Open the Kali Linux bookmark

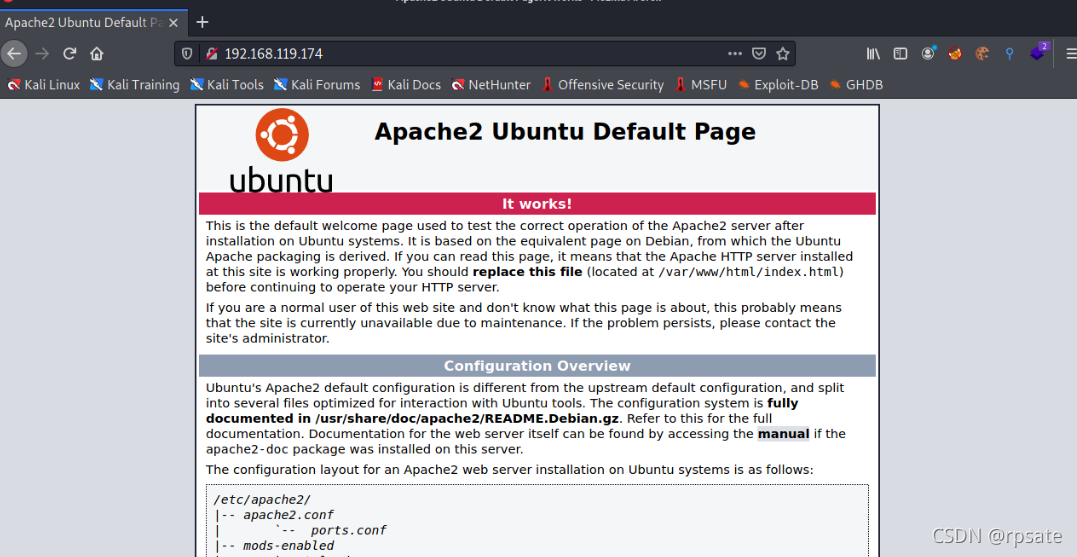[44, 85]
